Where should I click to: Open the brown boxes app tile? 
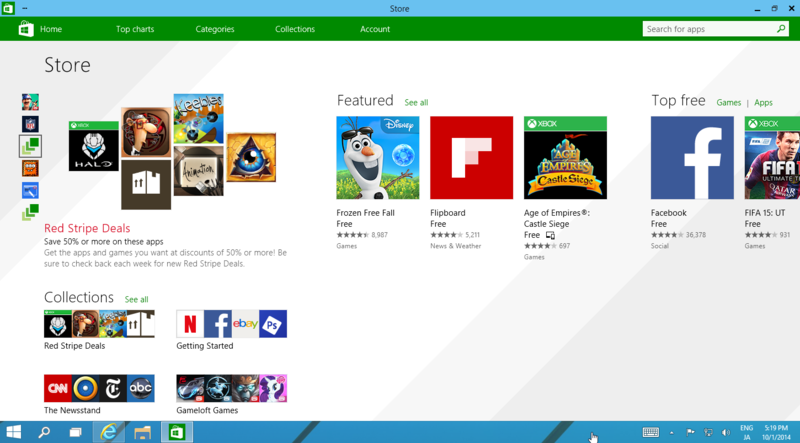(x=146, y=184)
